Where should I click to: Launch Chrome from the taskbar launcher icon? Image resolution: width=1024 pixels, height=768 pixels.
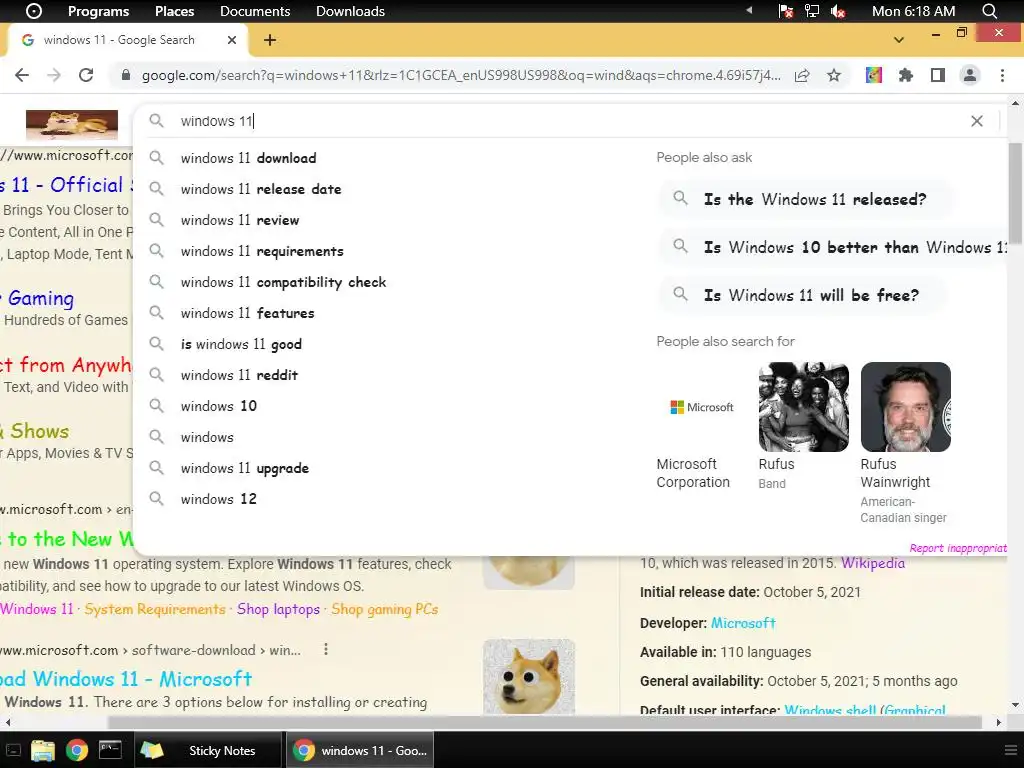point(76,750)
